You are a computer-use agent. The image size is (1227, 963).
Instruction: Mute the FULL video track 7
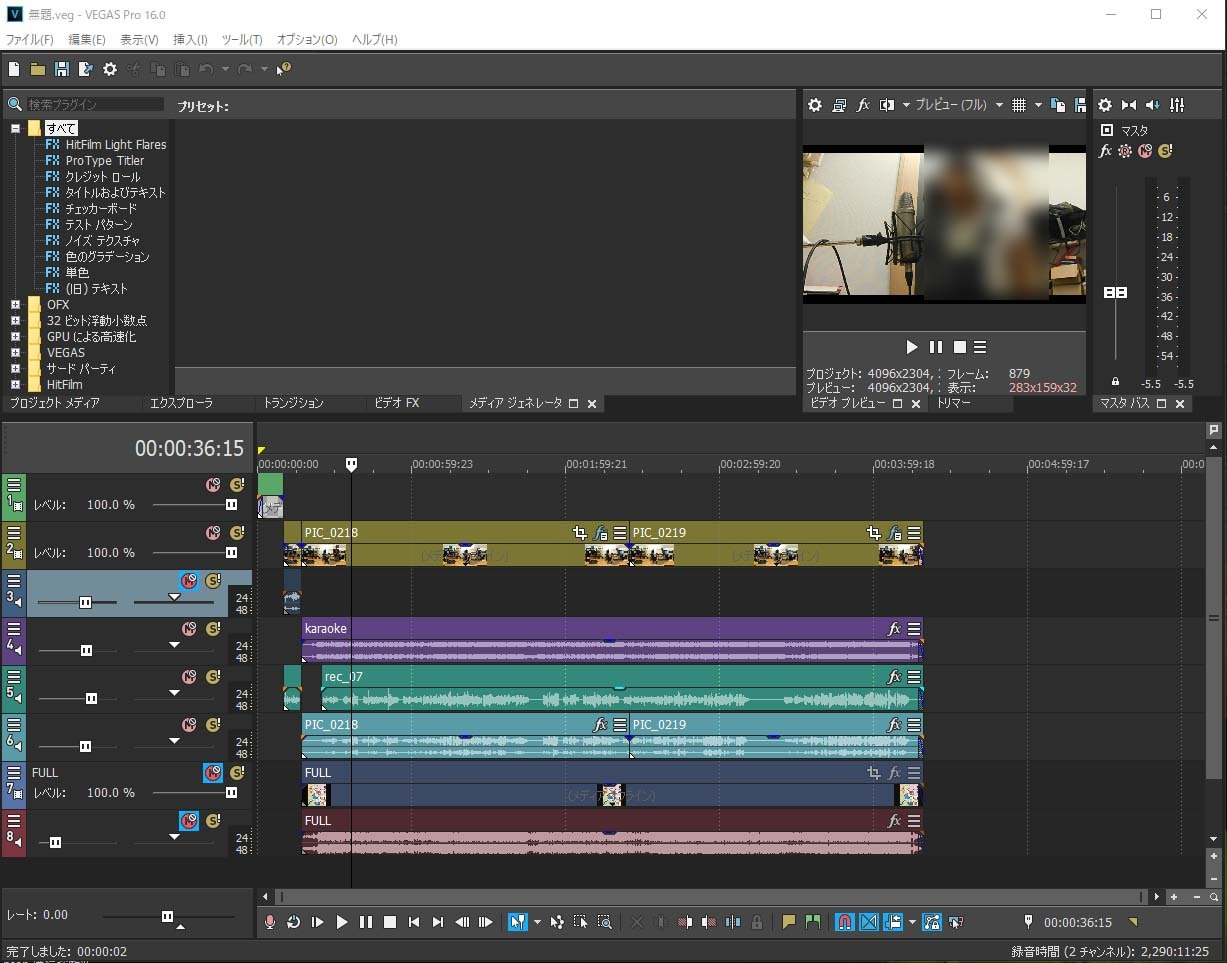[x=213, y=773]
